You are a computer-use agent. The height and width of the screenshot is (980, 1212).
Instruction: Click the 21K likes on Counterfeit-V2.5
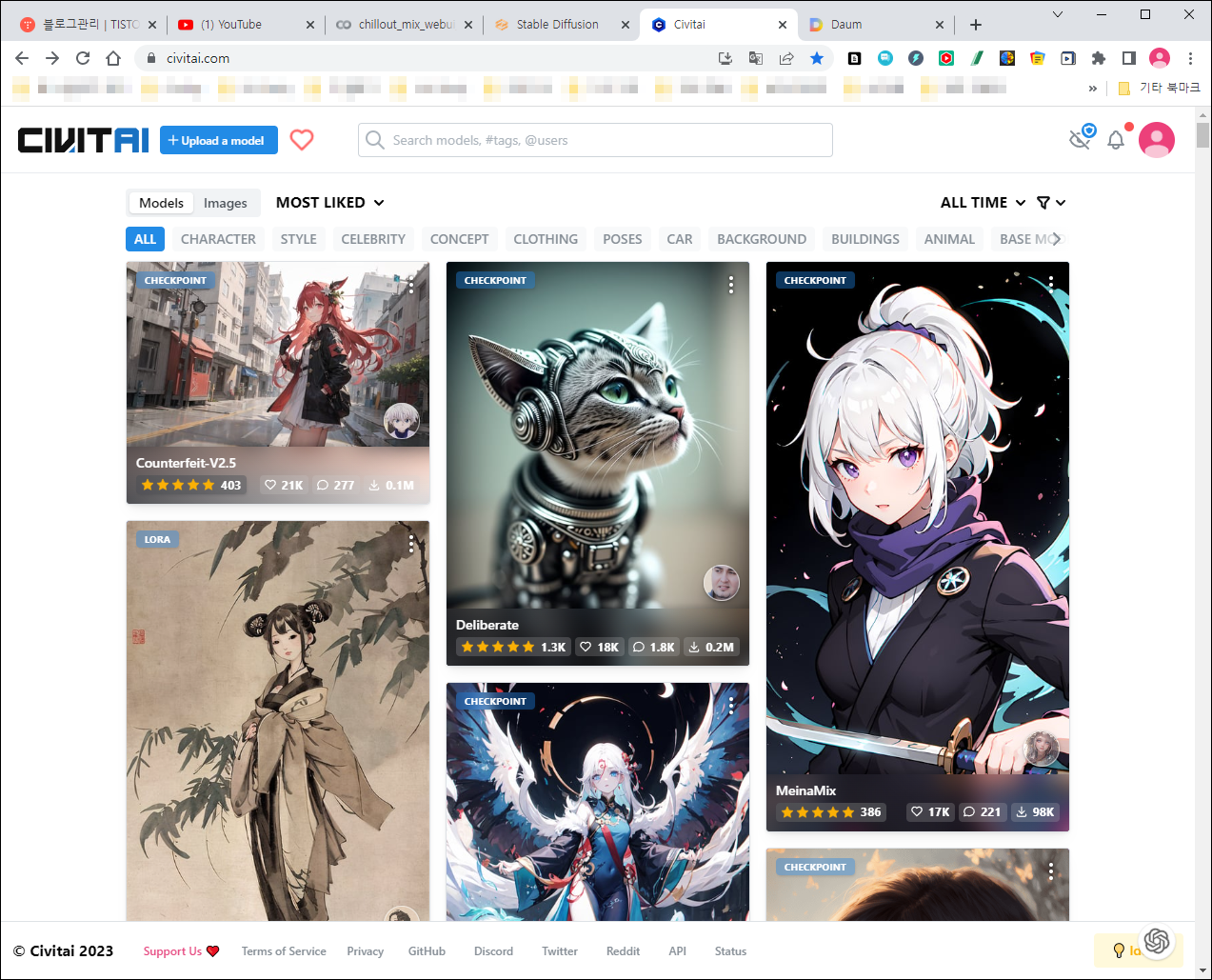tap(284, 485)
